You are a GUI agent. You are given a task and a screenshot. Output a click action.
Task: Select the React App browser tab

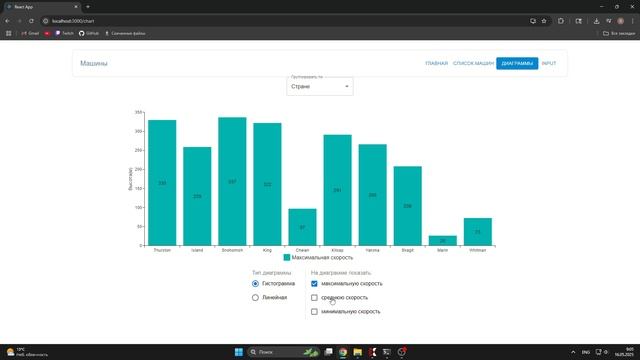coord(41,7)
